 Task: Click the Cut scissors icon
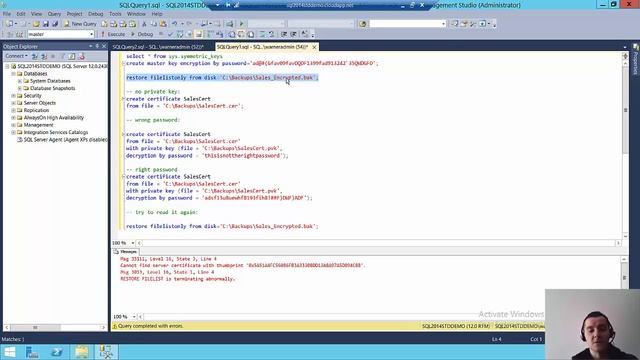(x=144, y=24)
